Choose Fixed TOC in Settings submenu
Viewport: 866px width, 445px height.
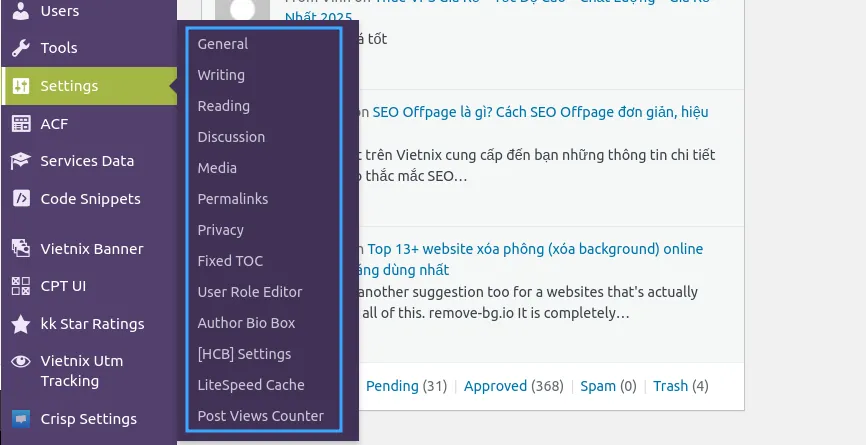click(230, 261)
